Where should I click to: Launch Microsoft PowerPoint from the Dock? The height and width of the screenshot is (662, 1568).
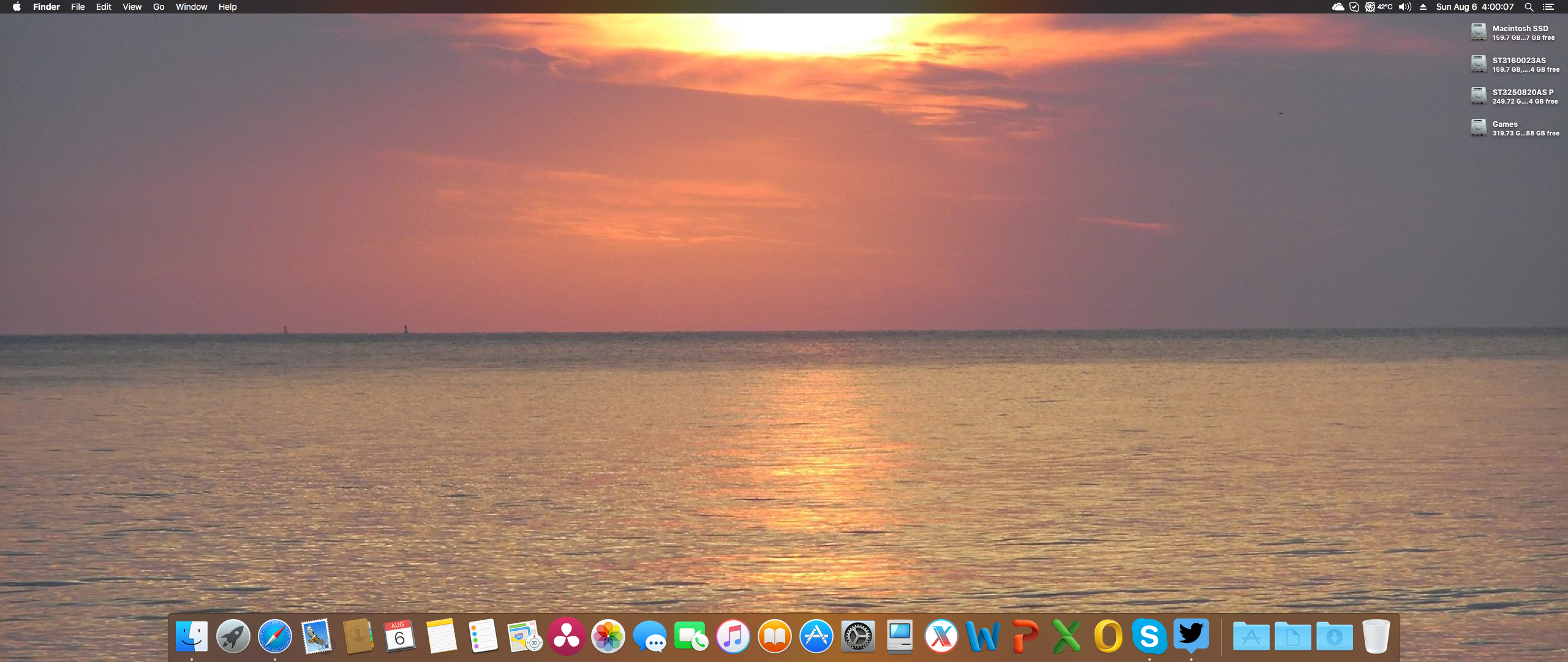click(1024, 636)
